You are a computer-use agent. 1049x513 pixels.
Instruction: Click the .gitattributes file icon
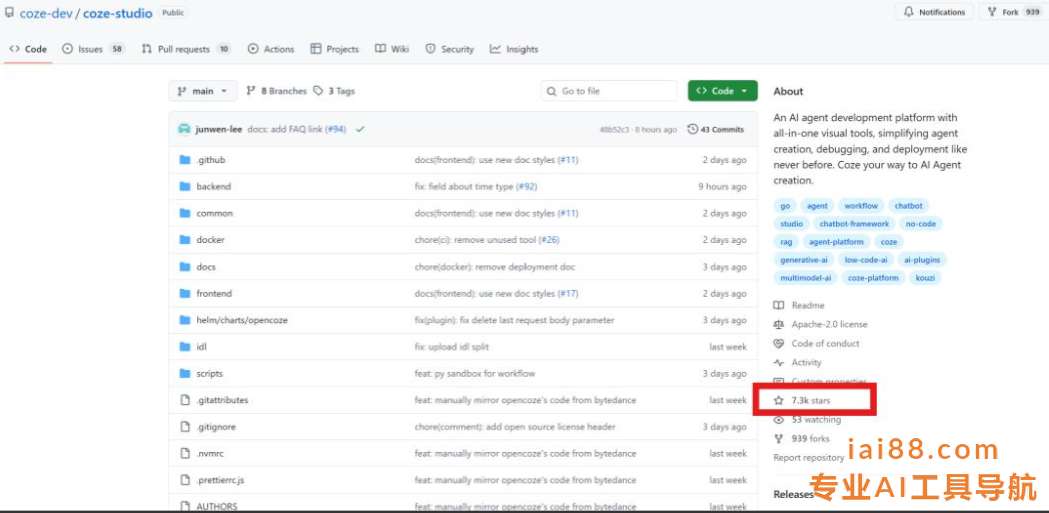tap(185, 400)
